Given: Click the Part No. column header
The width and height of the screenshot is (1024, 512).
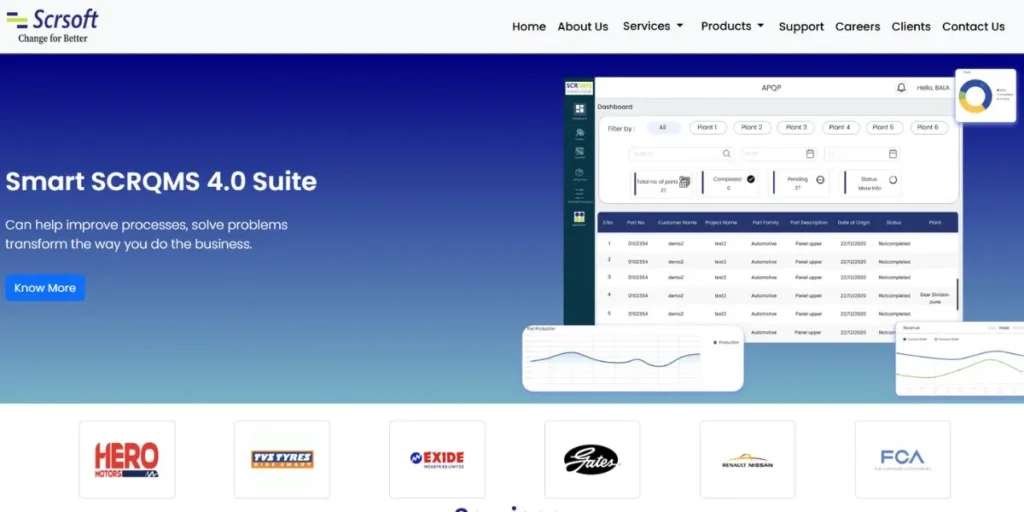Looking at the screenshot, I should (637, 223).
